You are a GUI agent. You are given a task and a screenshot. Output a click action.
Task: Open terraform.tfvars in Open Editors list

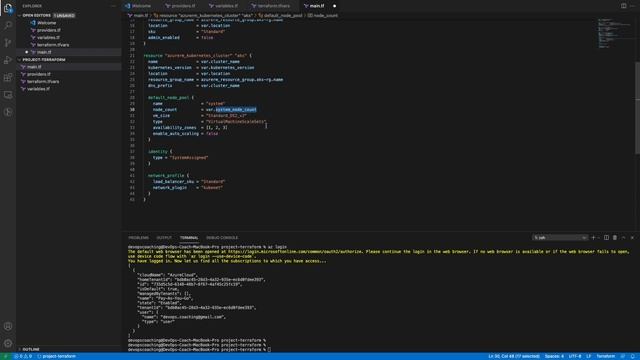(53, 45)
